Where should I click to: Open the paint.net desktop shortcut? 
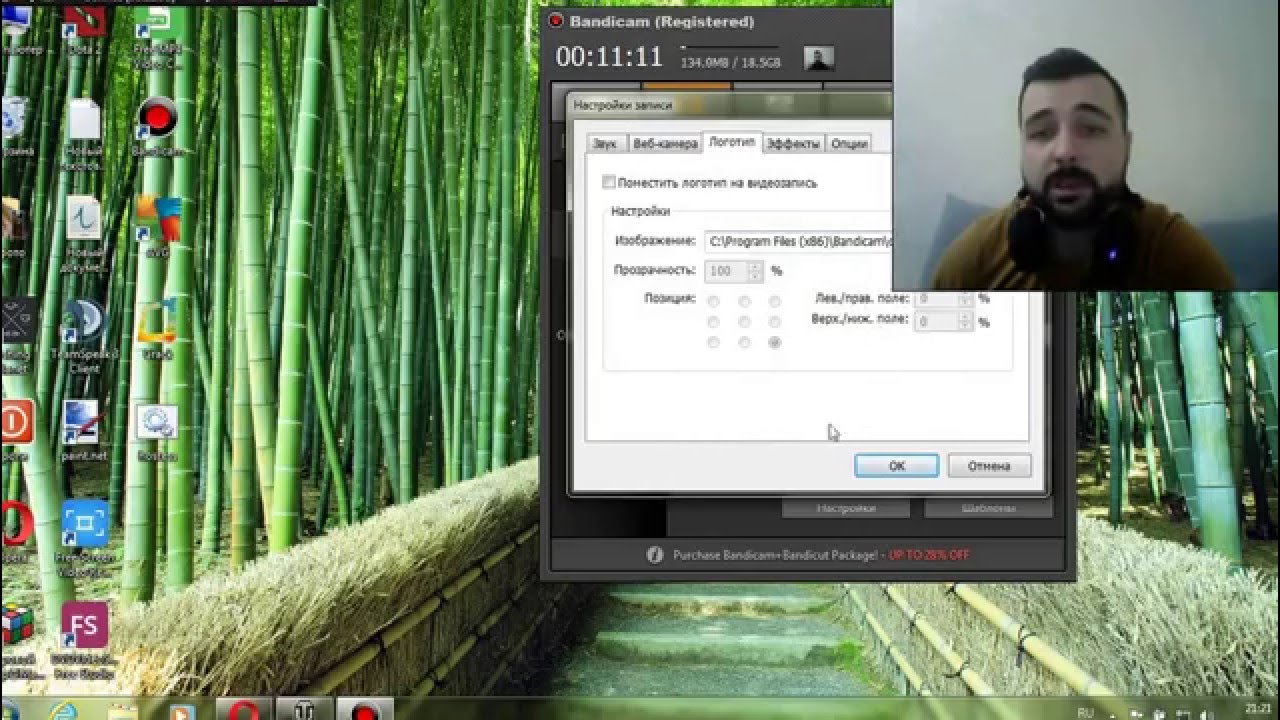click(x=82, y=430)
